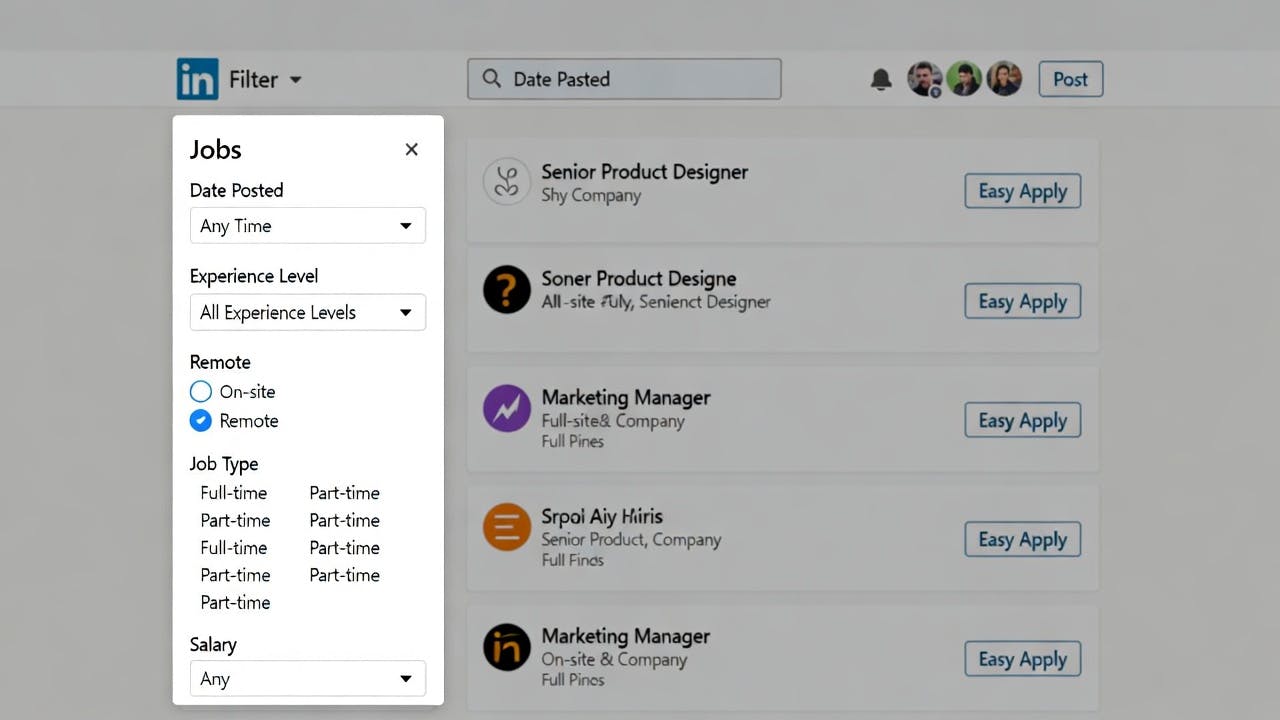Select the first Full-time job type option
Image resolution: width=1280 pixels, height=720 pixels.
click(234, 493)
